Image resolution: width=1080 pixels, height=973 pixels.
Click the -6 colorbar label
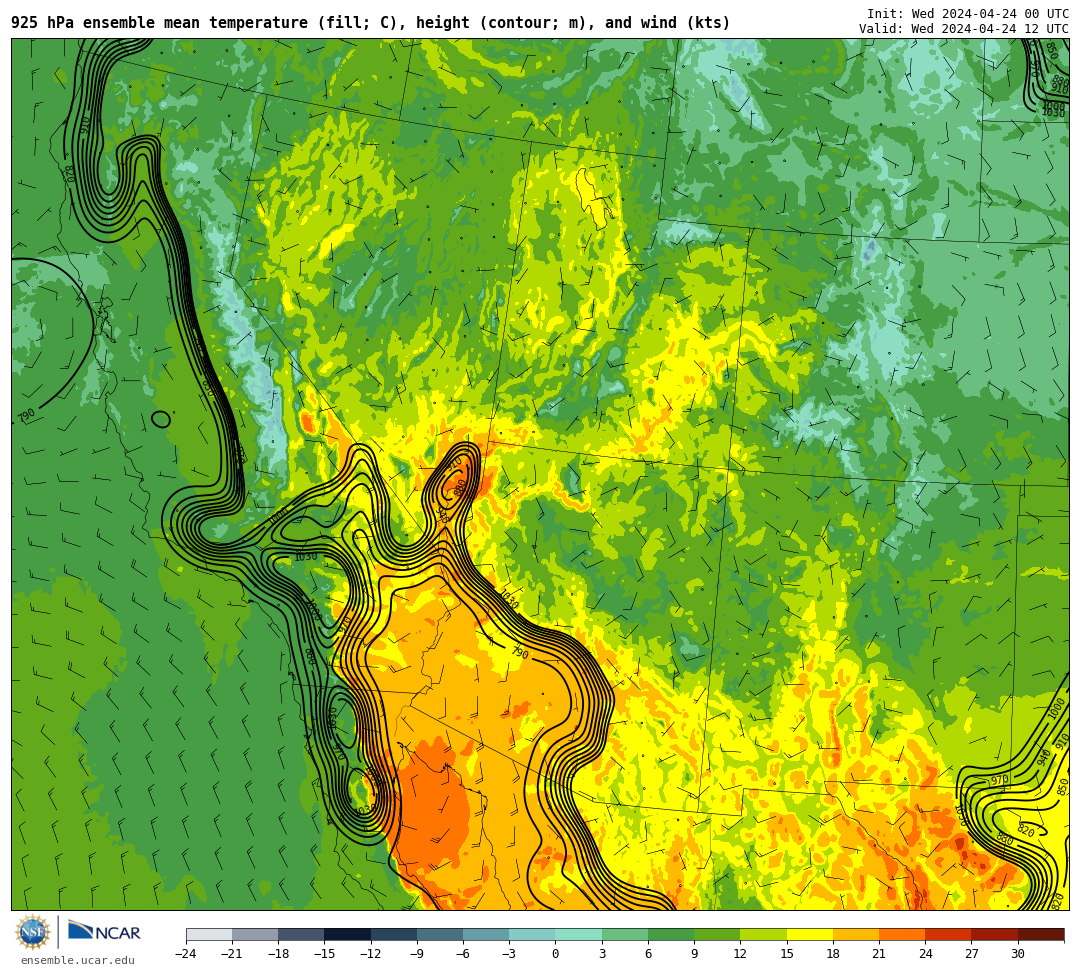click(x=463, y=954)
